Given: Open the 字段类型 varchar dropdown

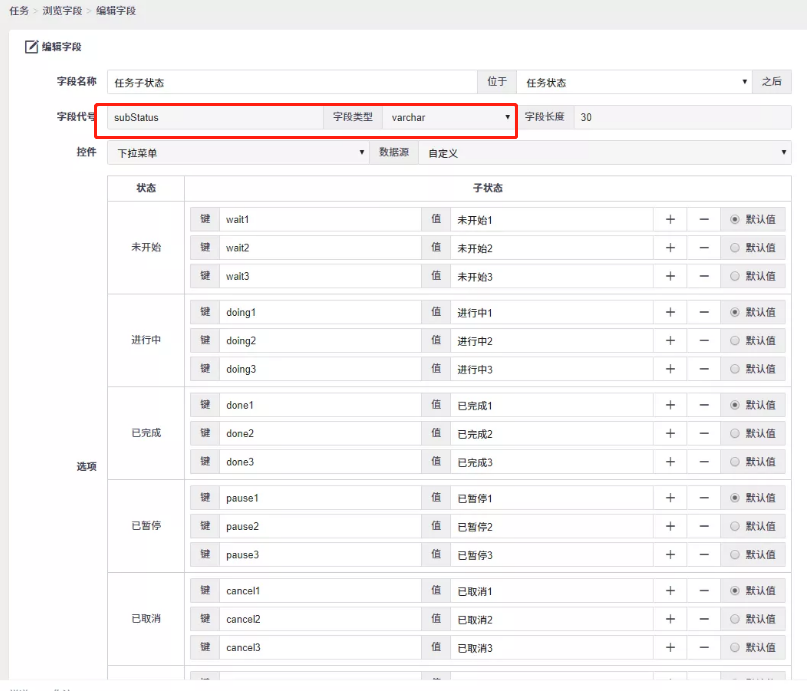Looking at the screenshot, I should pos(449,117).
